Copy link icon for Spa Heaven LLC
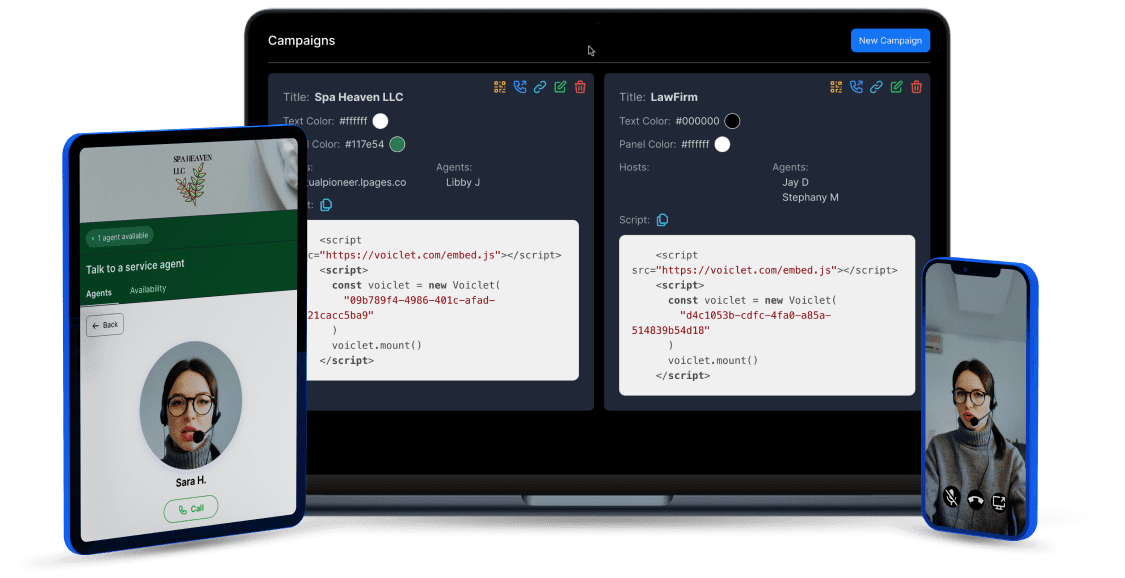The height and width of the screenshot is (578, 1125). pos(540,87)
